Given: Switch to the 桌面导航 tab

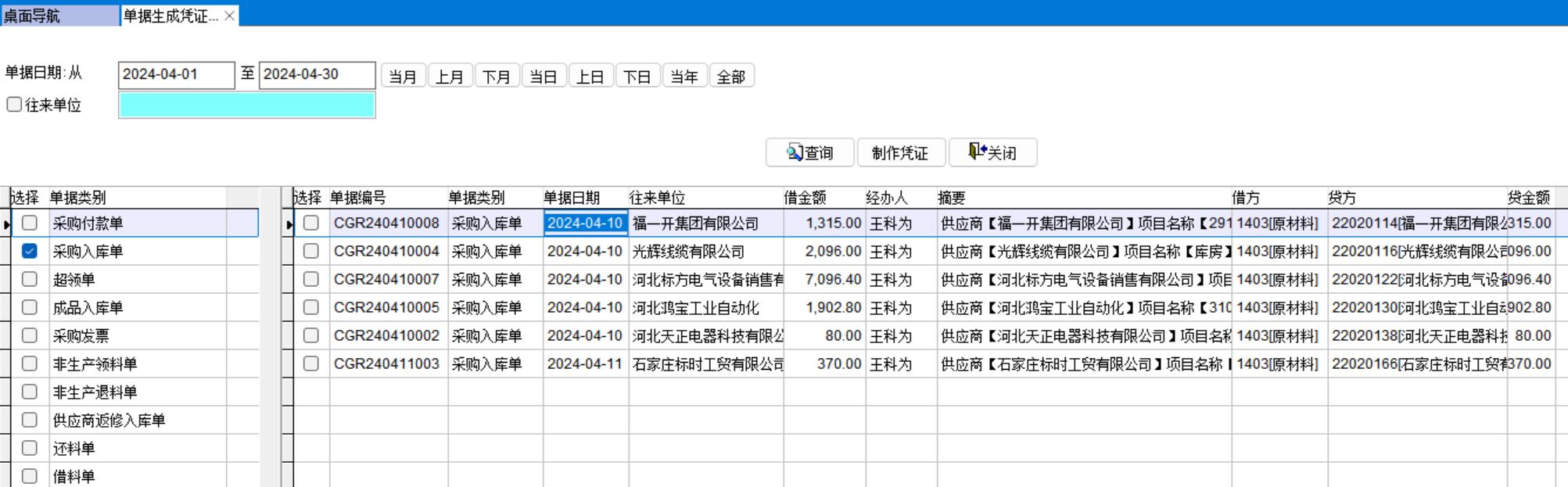Looking at the screenshot, I should (59, 16).
